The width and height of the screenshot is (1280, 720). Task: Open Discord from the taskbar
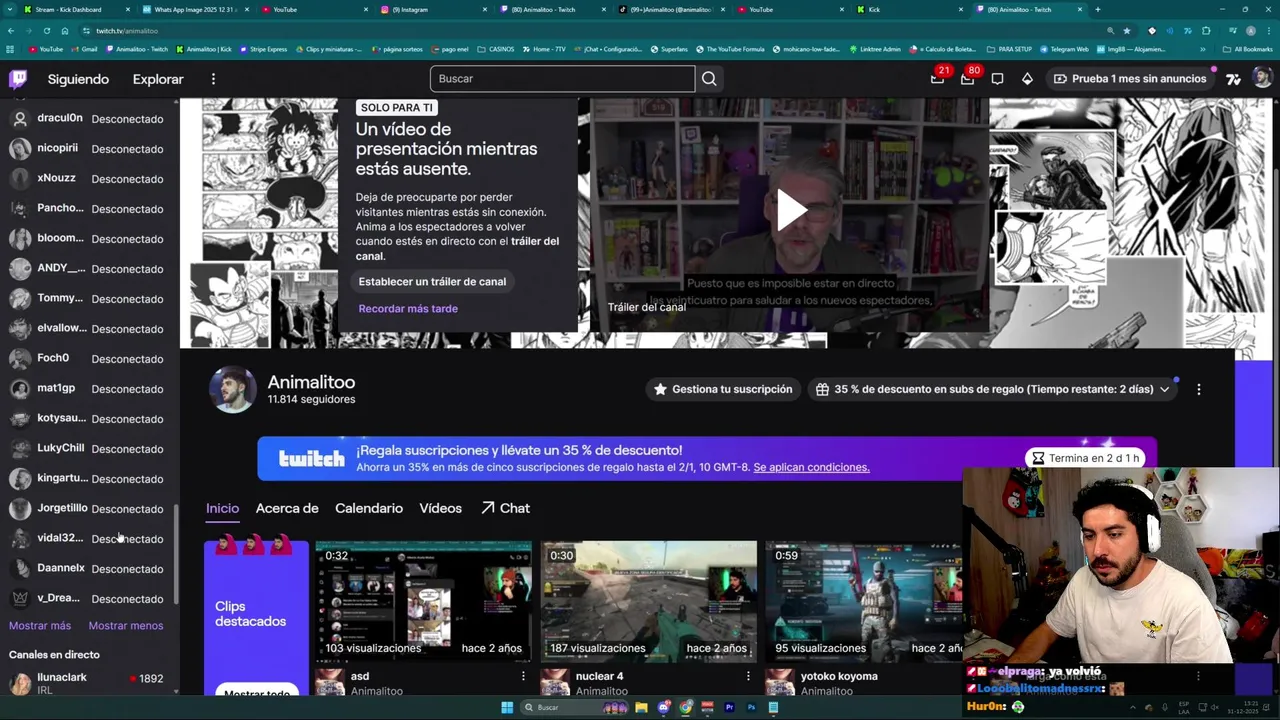coord(663,707)
